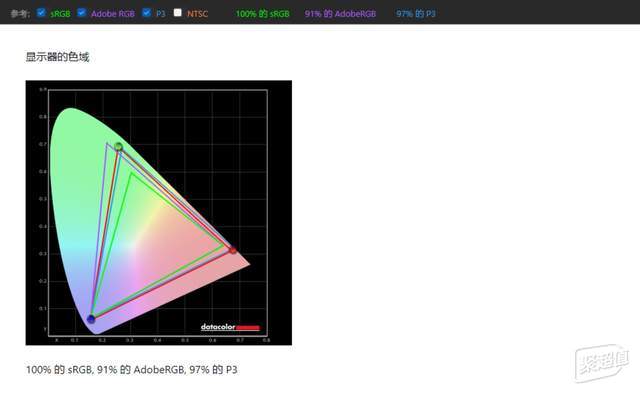The image size is (640, 394).
Task: Uncheck the Adobe RGB reference checkbox
Action: [x=81, y=13]
